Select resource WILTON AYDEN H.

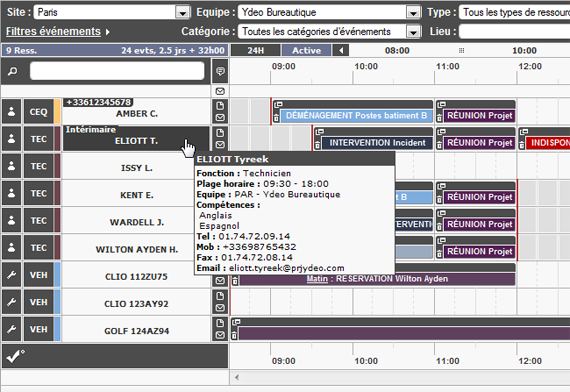coord(137,249)
